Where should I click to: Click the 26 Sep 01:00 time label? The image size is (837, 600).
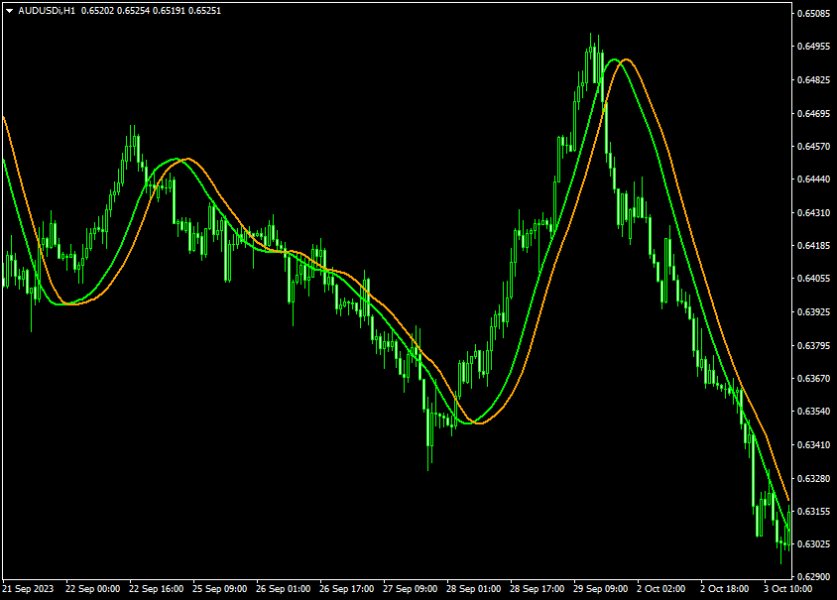point(283,589)
